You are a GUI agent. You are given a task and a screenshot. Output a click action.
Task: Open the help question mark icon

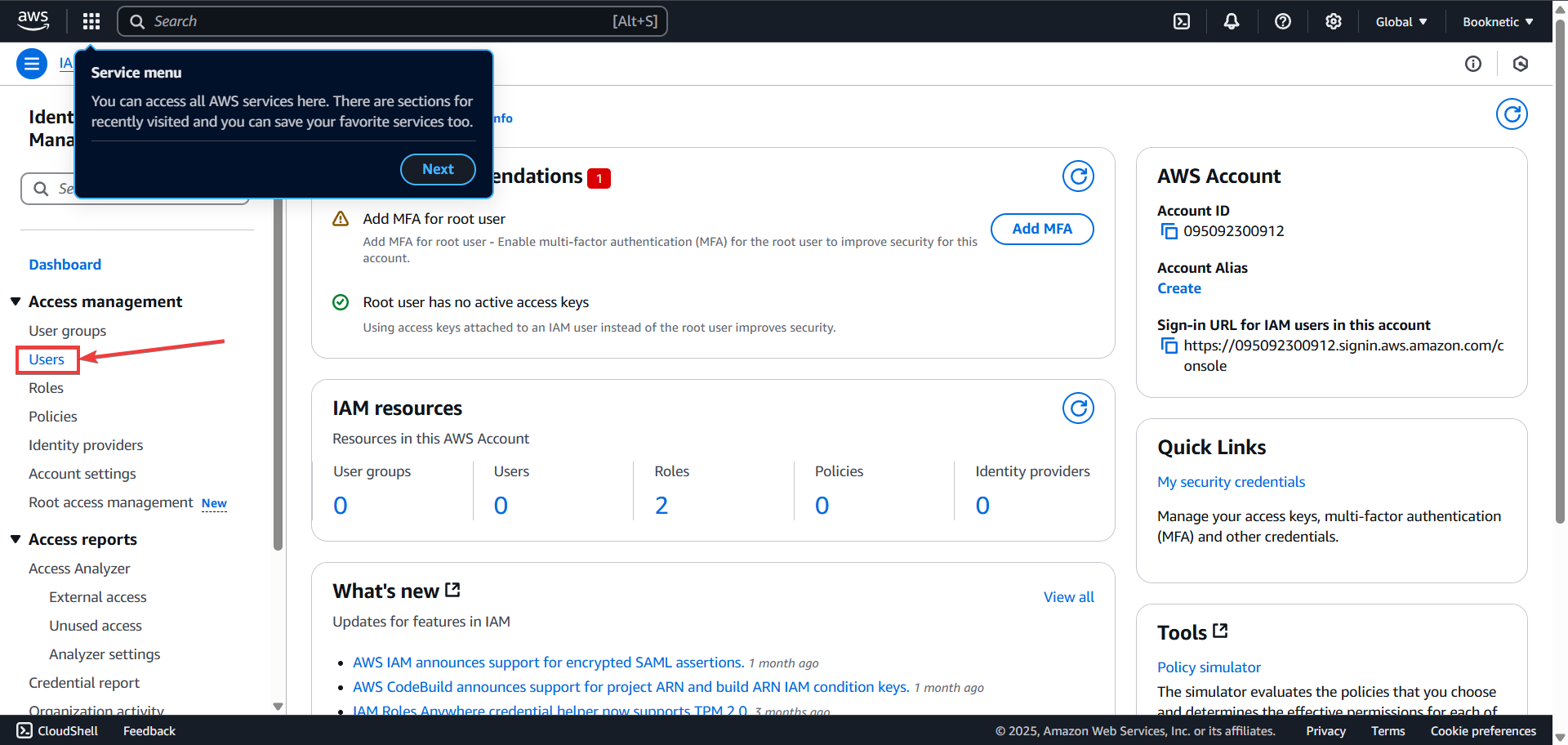pyautogui.click(x=1283, y=21)
